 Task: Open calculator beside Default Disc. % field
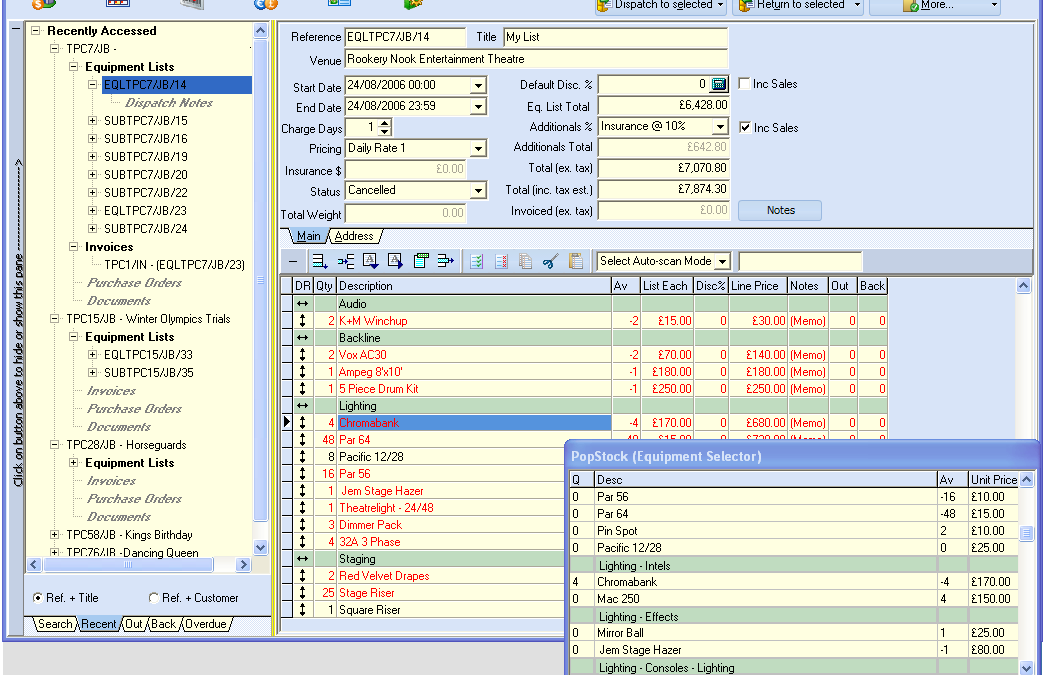click(718, 85)
